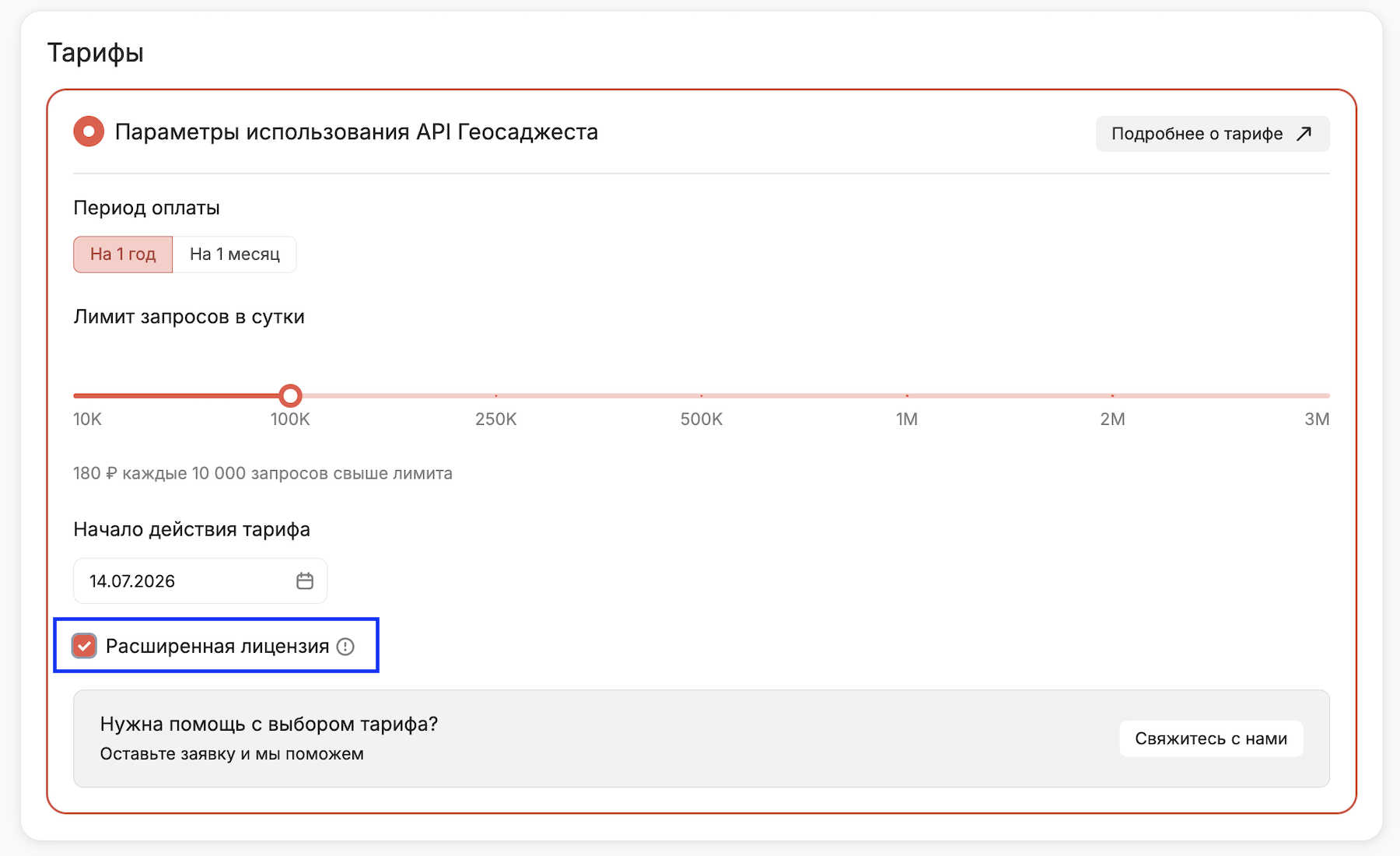Viewport: 1400px width, 856px height.
Task: Click Расширенная лицензия label text
Action: tap(217, 647)
